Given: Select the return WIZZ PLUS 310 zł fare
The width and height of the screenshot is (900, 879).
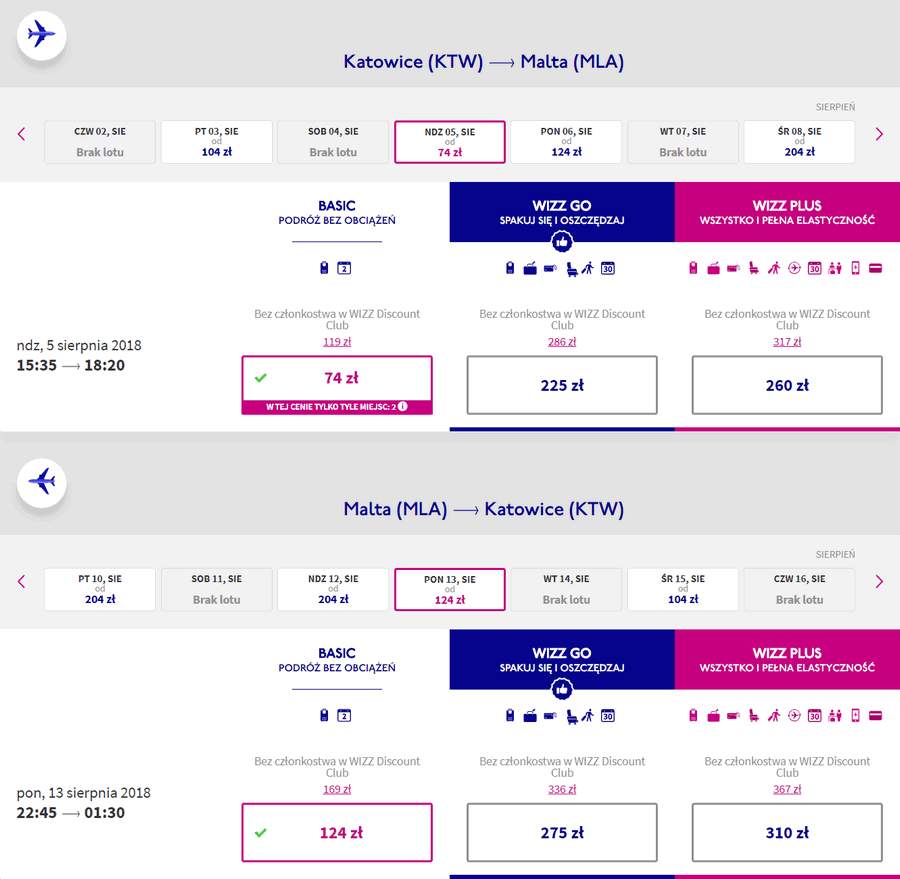Looking at the screenshot, I should pos(787,832).
